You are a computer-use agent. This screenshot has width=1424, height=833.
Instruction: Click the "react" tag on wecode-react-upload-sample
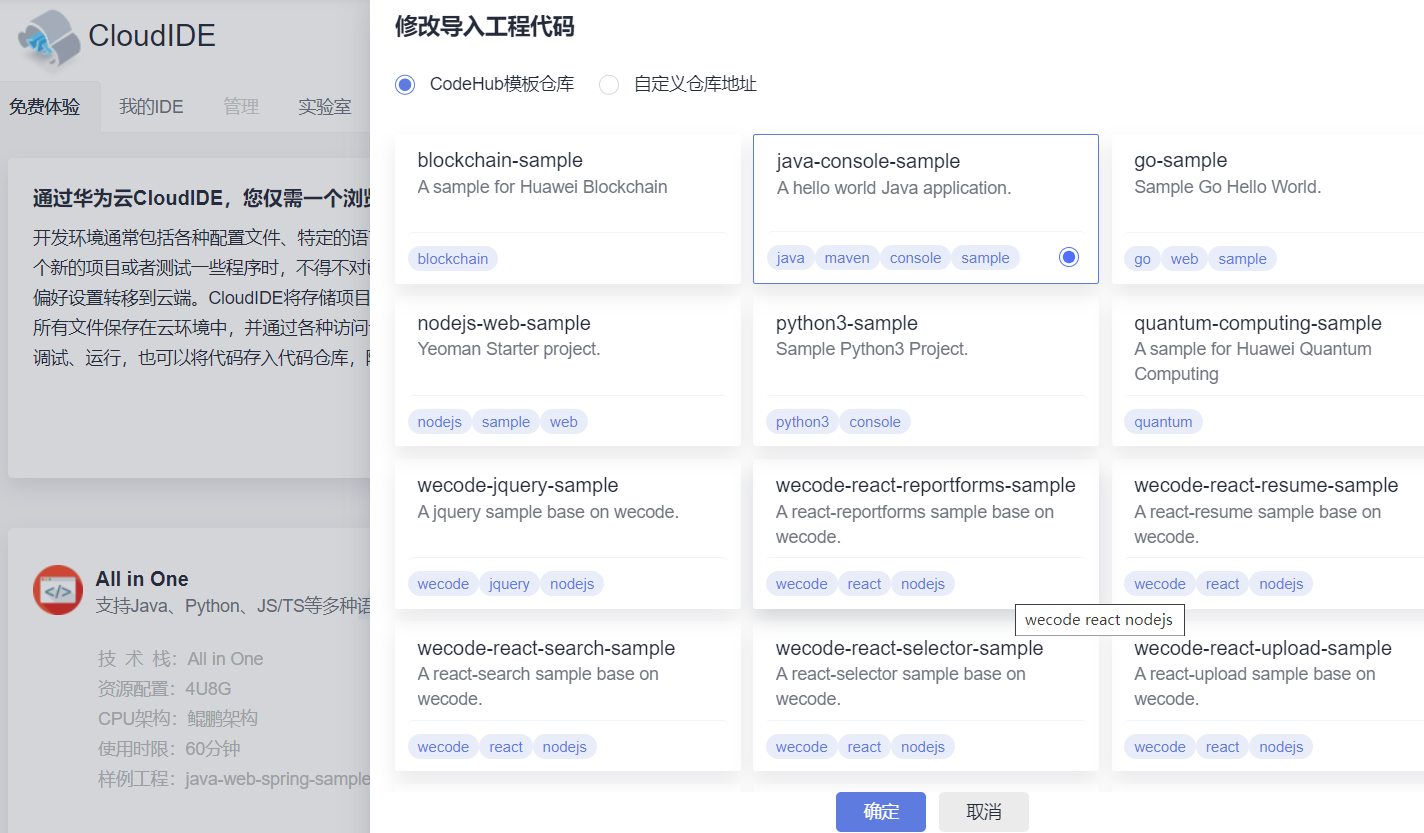point(1223,747)
